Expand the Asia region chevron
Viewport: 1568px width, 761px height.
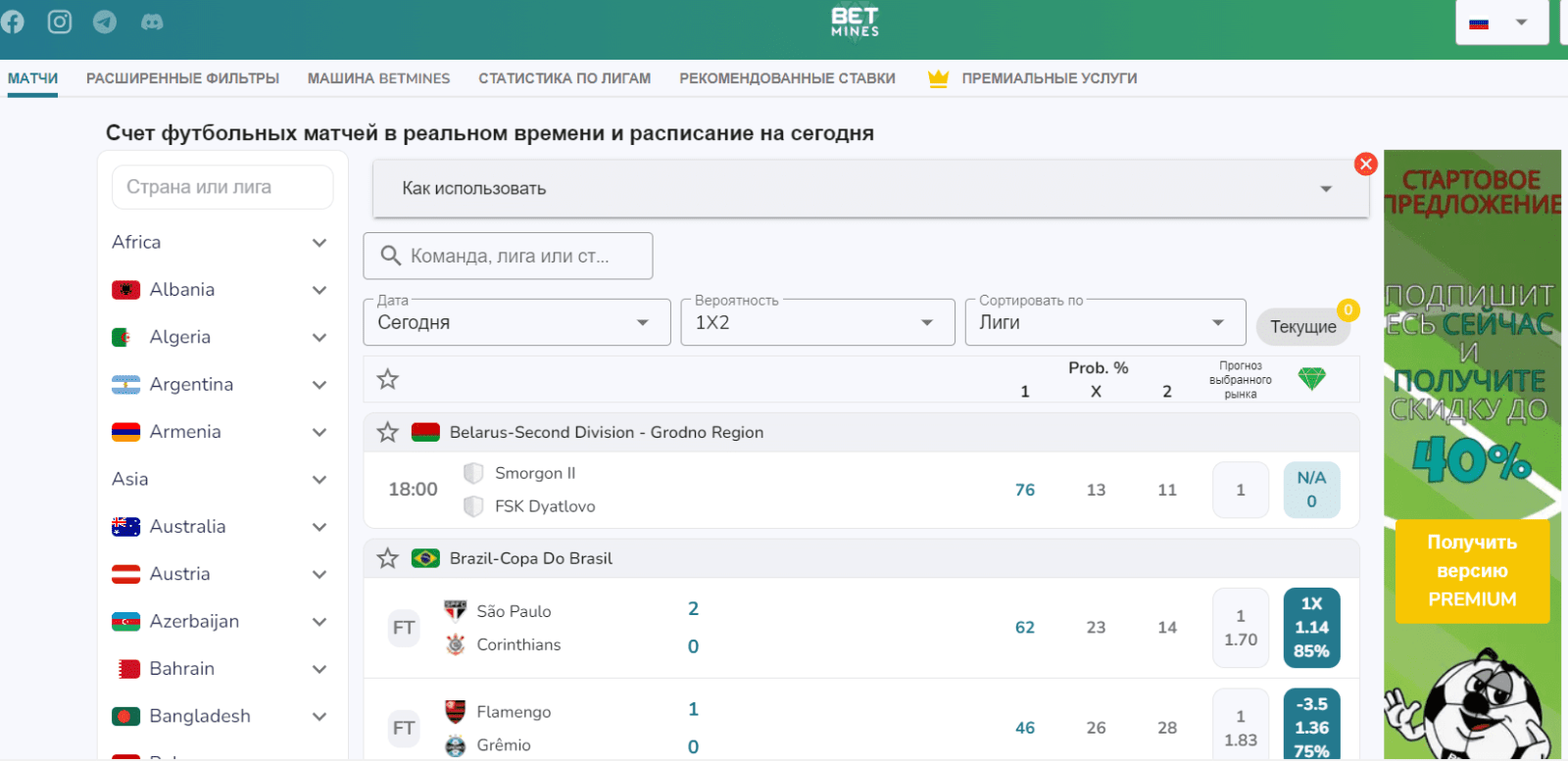click(319, 480)
